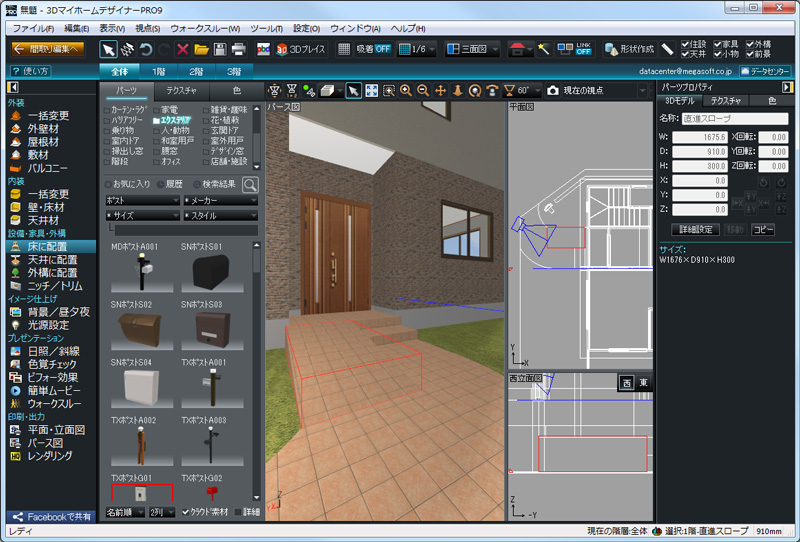Toggle the 家具 checkbox

point(716,44)
